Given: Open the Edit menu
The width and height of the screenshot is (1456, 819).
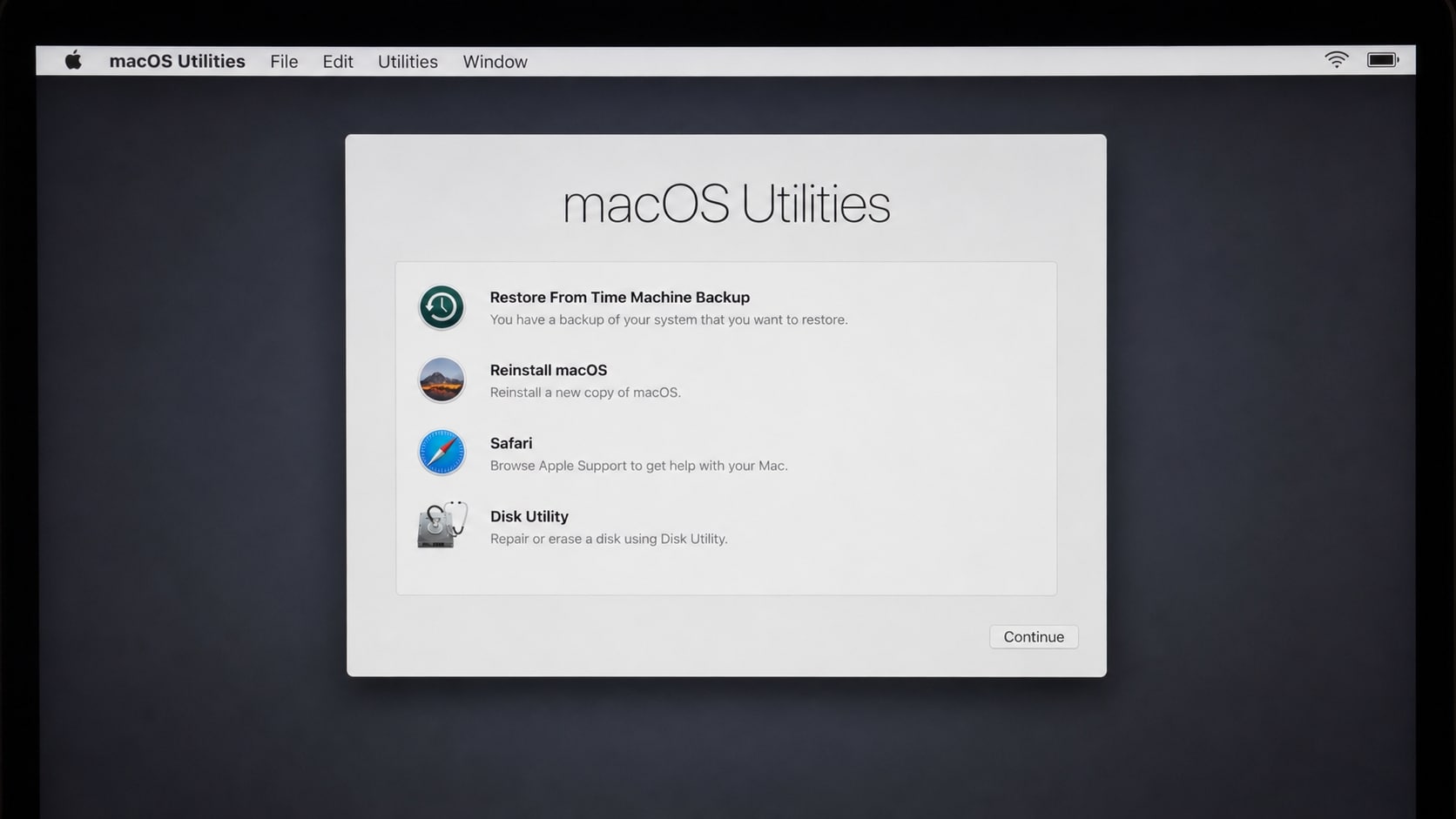Looking at the screenshot, I should 338,62.
